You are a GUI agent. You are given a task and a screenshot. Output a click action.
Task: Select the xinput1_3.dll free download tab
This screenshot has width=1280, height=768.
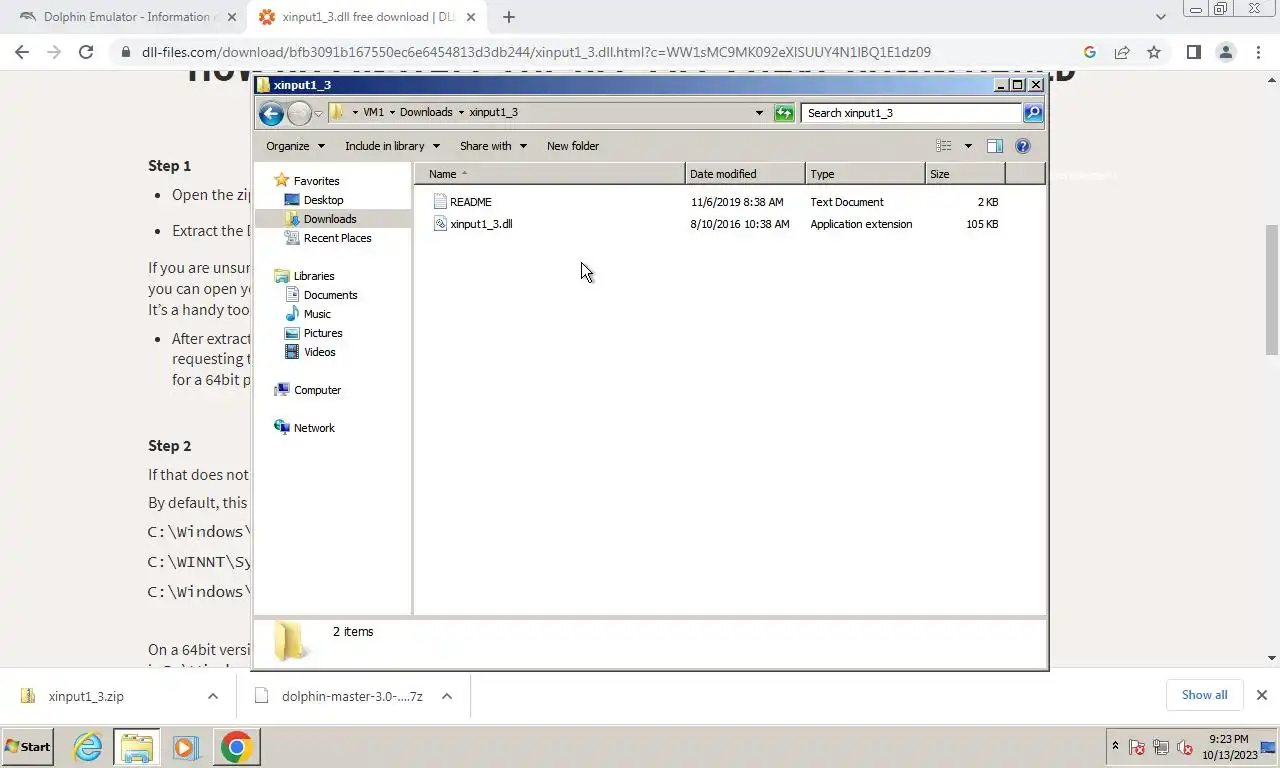click(369, 17)
